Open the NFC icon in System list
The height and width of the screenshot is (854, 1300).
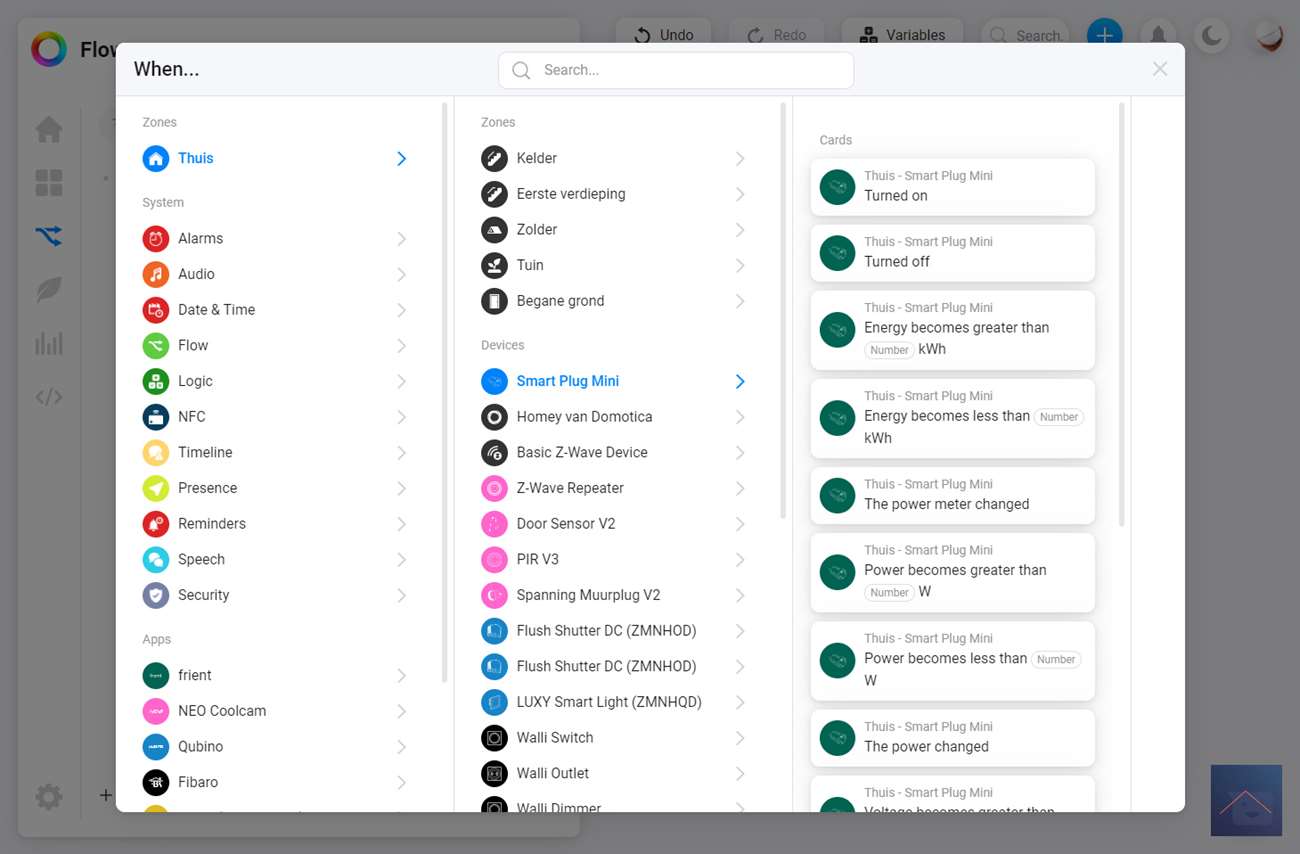pyautogui.click(x=155, y=417)
